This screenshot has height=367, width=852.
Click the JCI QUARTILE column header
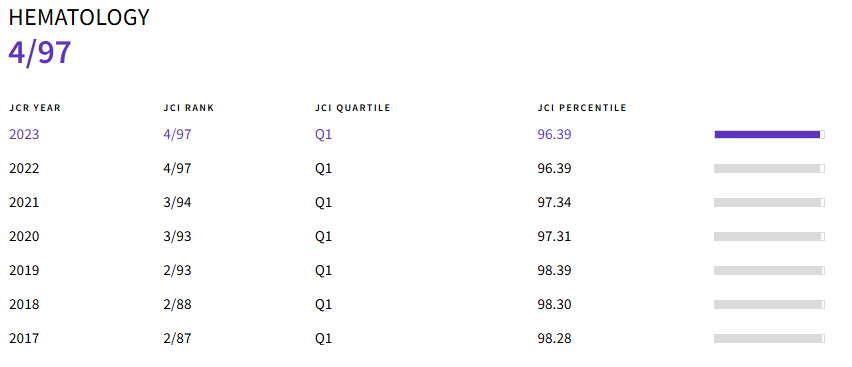coord(353,108)
